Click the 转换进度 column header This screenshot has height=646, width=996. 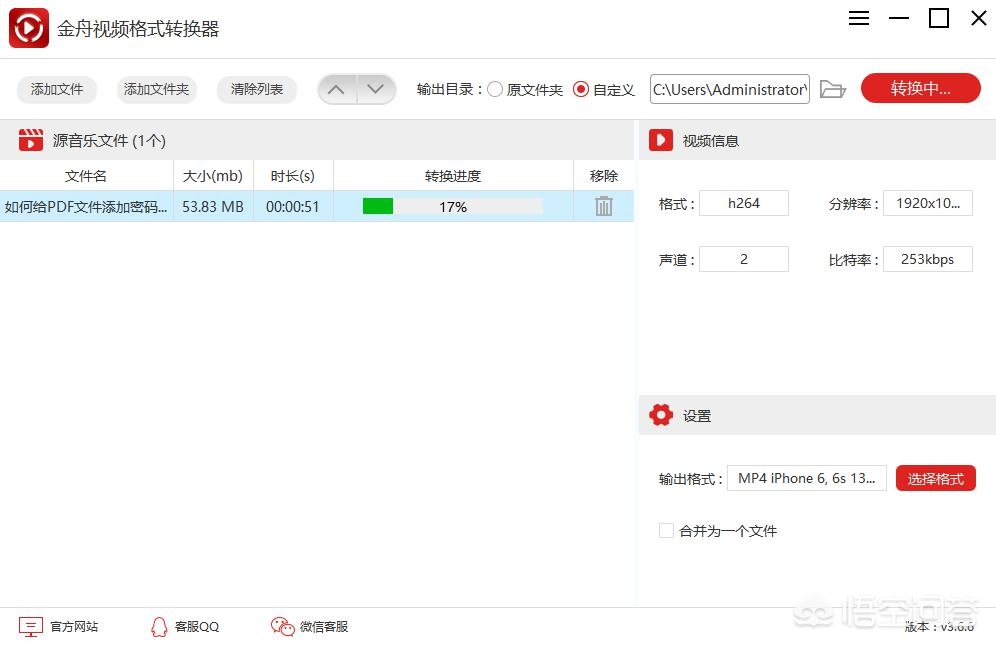(453, 176)
